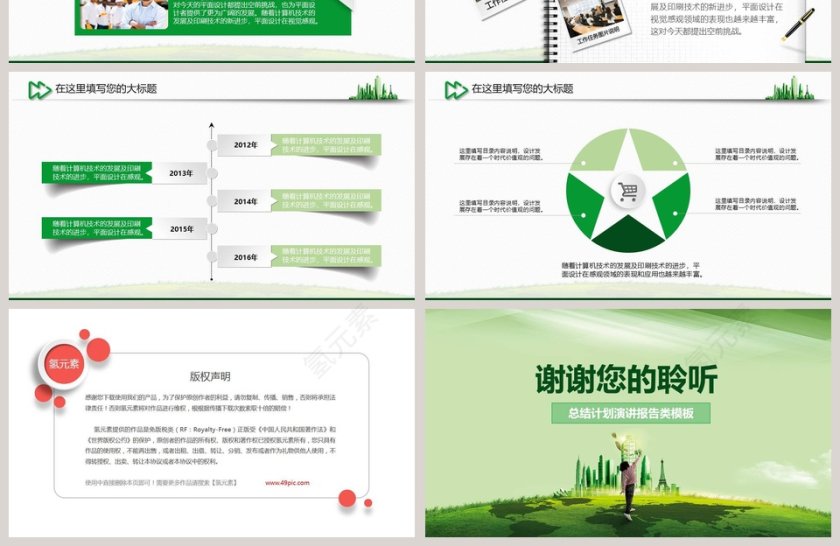This screenshot has height=546, width=840.
Task: Select the darkest green bottom segment of the star circle
Action: pyautogui.click(x=628, y=236)
